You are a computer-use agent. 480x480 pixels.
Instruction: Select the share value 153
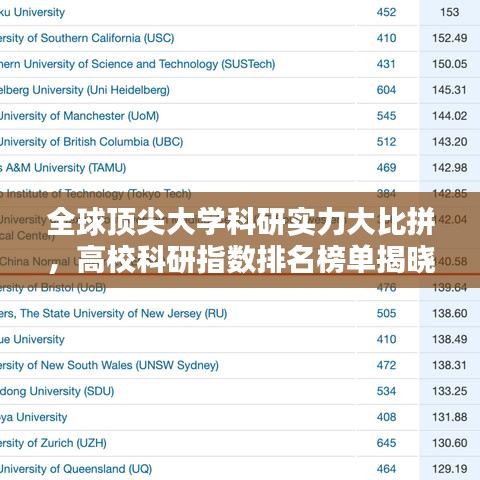(450, 12)
